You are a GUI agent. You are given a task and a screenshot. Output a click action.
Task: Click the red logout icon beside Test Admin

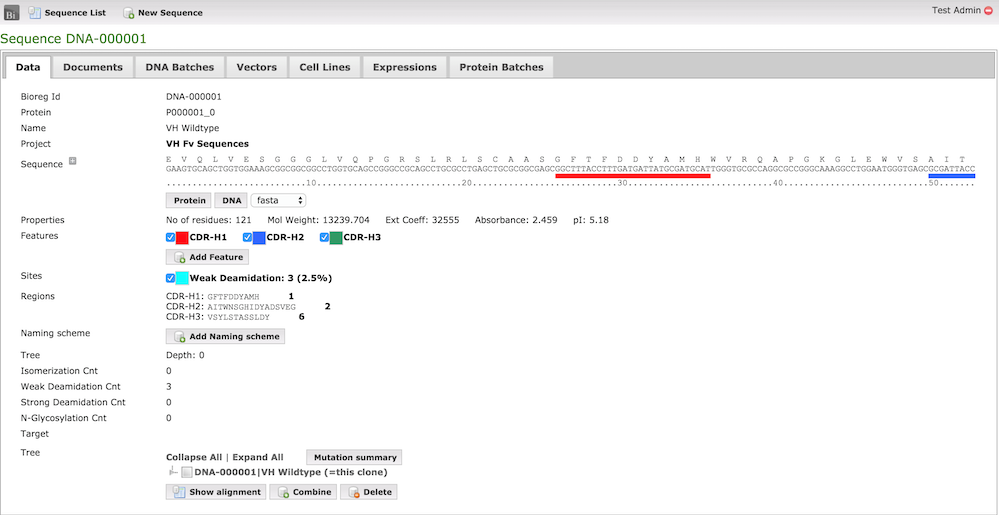(x=988, y=10)
